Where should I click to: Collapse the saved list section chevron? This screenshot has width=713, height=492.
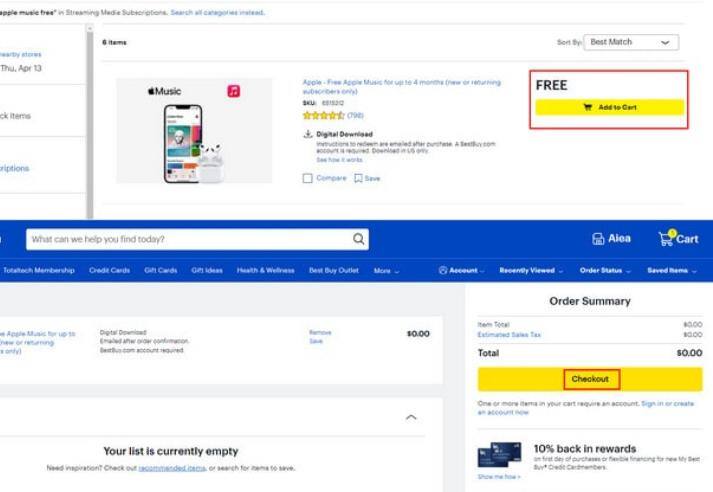click(x=410, y=417)
